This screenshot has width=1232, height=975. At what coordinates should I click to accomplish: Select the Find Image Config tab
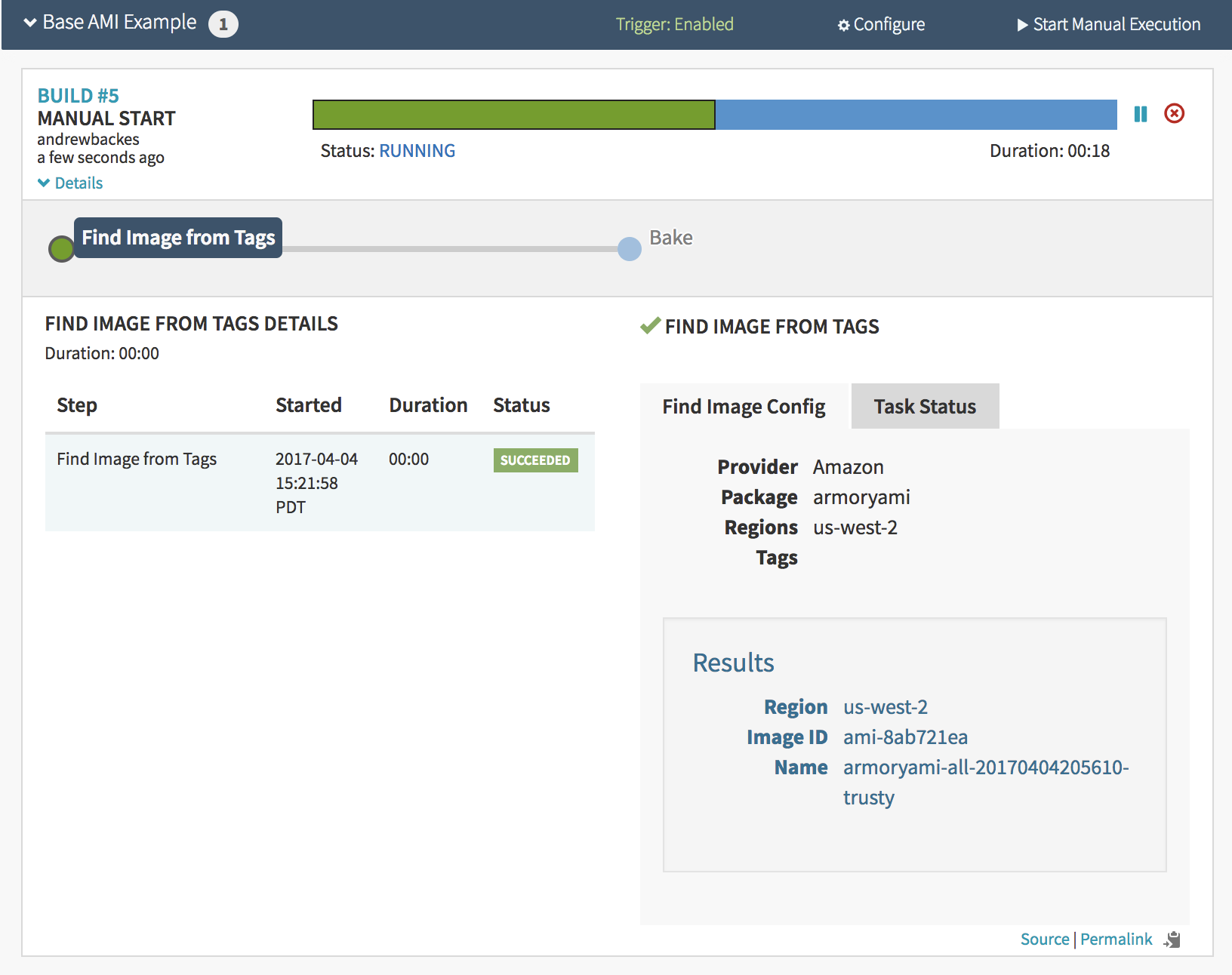point(744,407)
